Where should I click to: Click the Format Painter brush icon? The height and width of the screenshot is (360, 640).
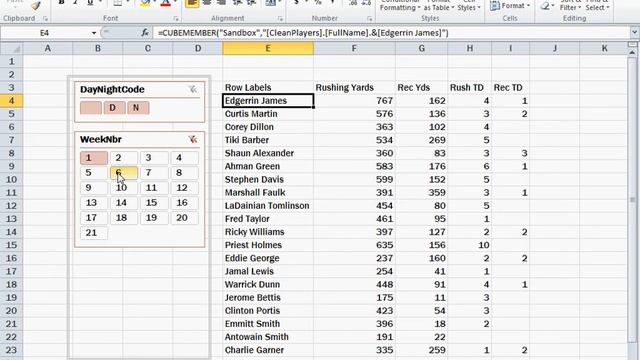point(36,5)
